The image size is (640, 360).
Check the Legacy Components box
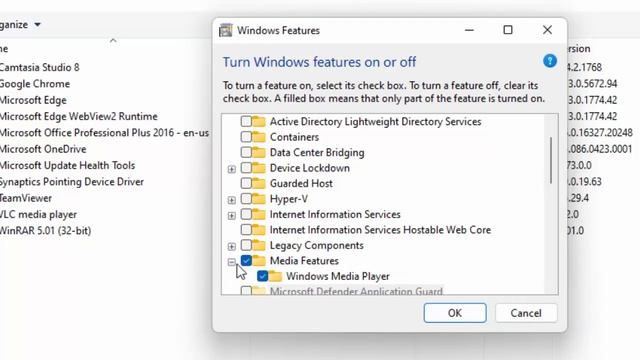(x=246, y=245)
